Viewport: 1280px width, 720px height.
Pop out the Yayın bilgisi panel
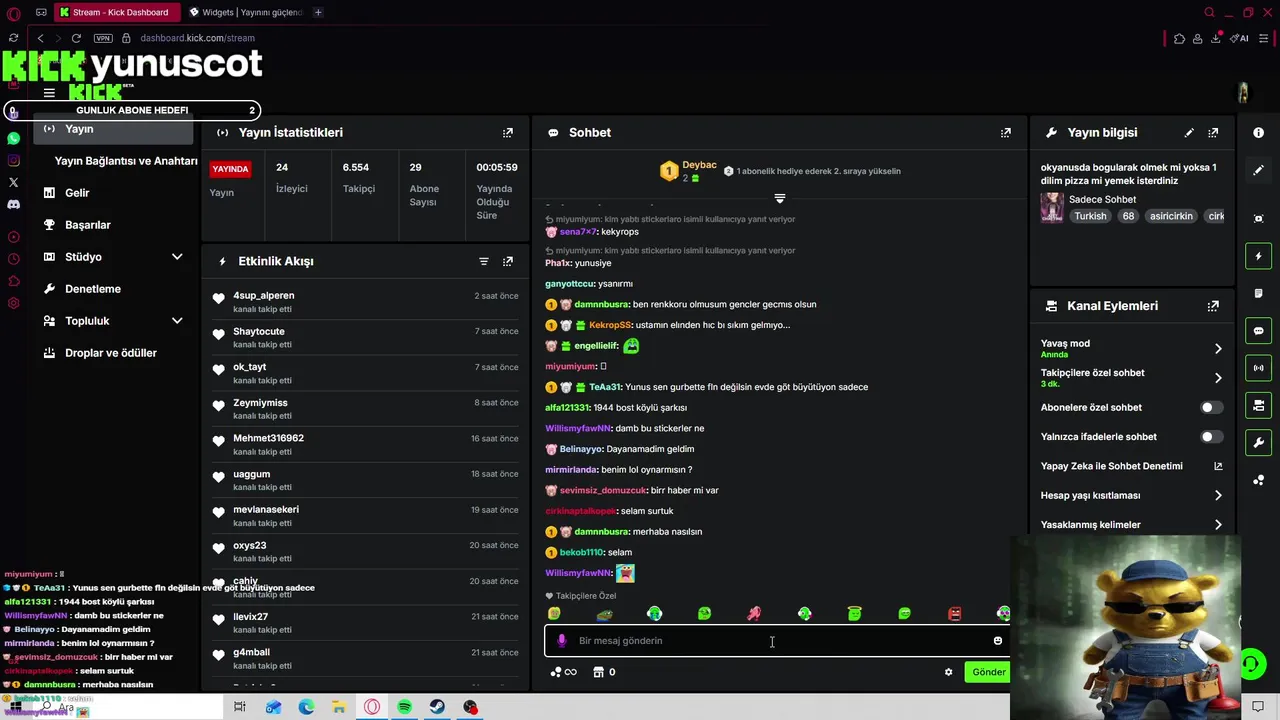(x=1213, y=132)
